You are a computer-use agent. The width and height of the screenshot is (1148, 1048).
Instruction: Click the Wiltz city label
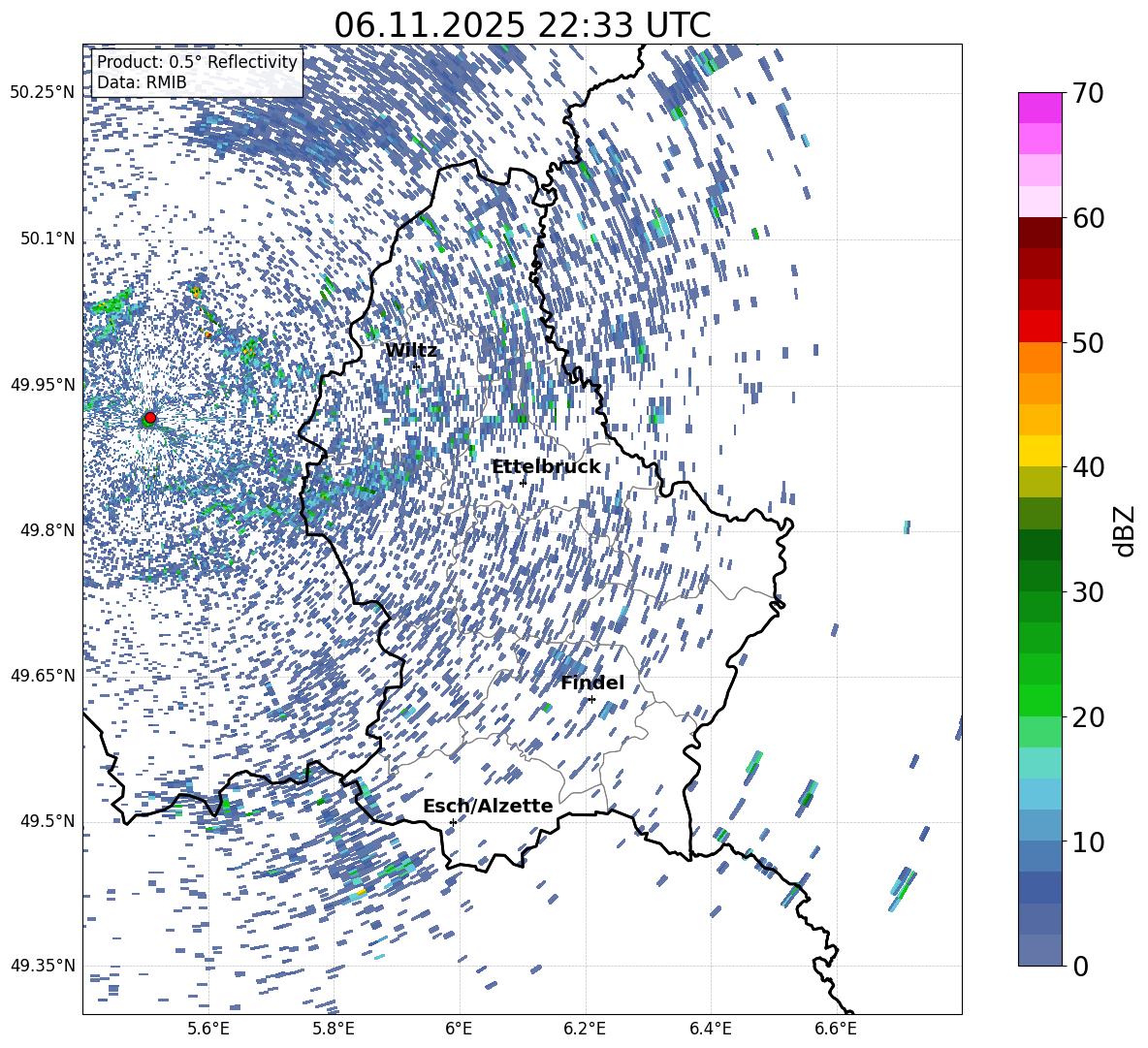(x=411, y=350)
